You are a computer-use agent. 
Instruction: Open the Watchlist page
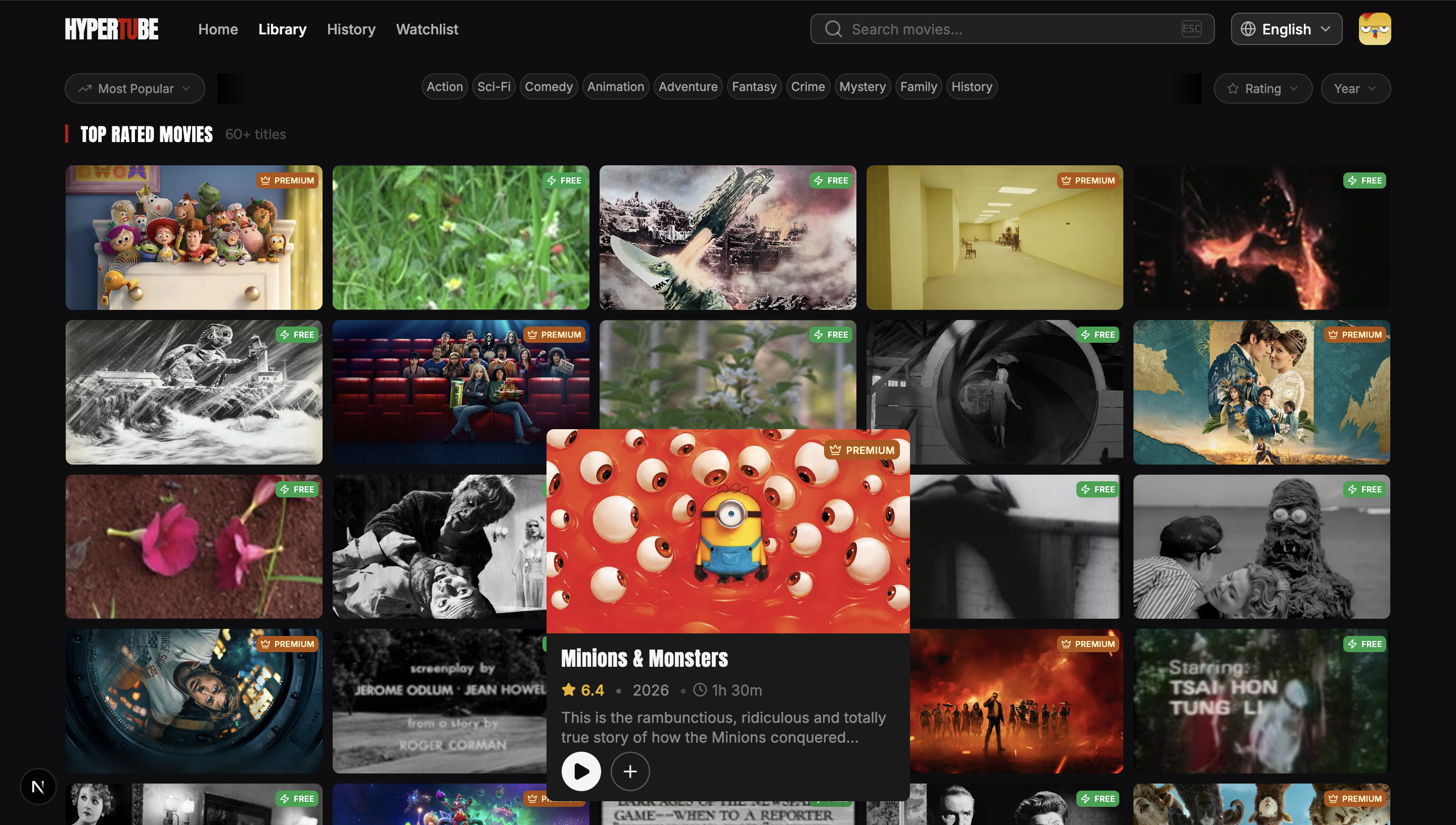tap(427, 29)
